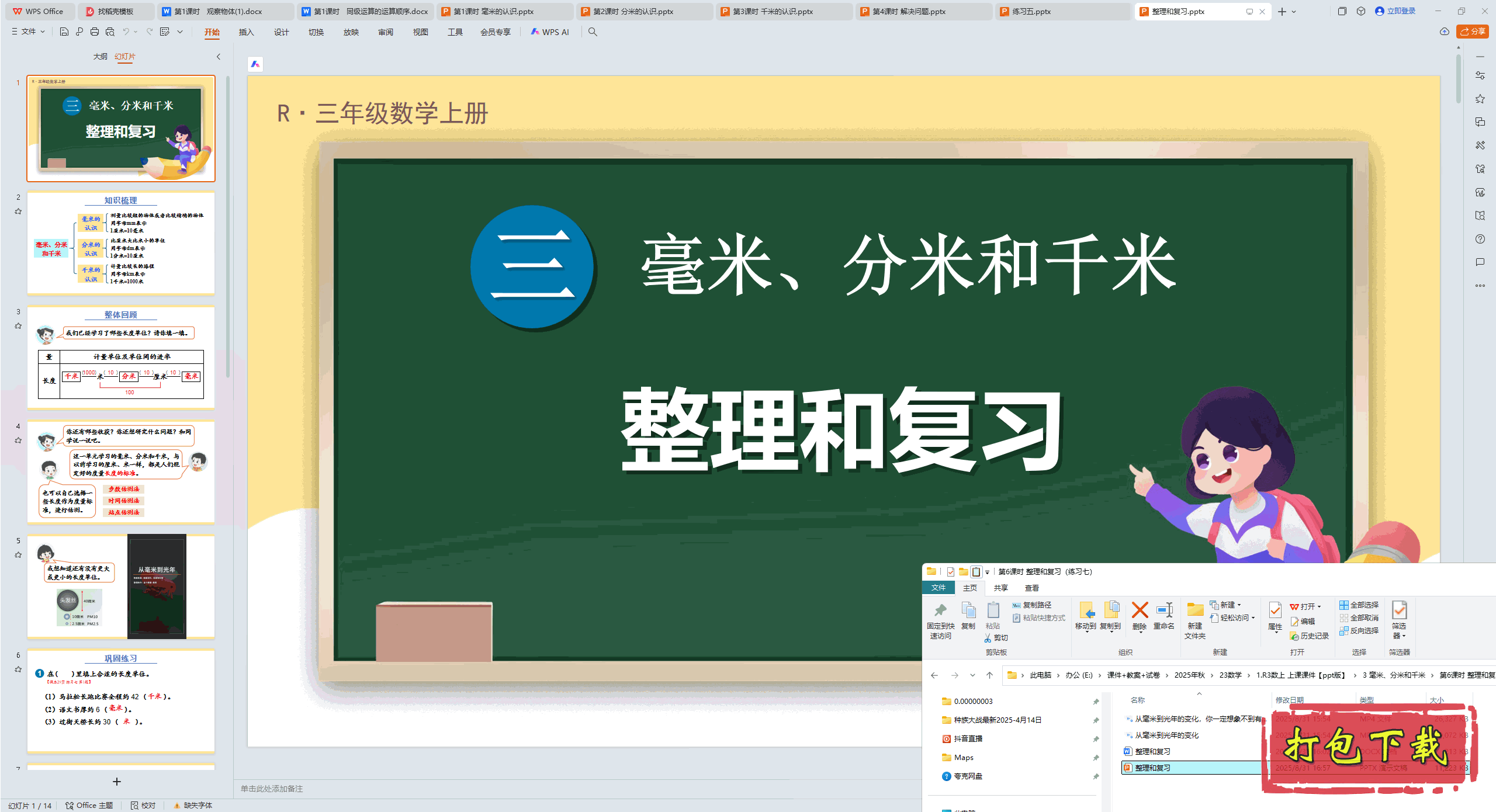Viewport: 1496px width, 812px height.
Task: Collapse the slide thumbnail panel
Action: point(219,57)
